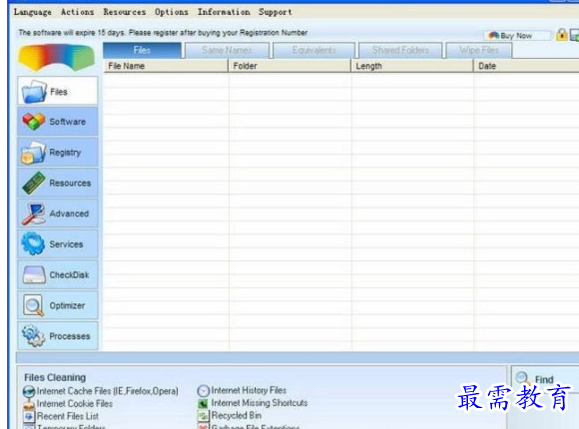Switch to the Shared Folders tab
This screenshot has height=429, width=579.
401,50
